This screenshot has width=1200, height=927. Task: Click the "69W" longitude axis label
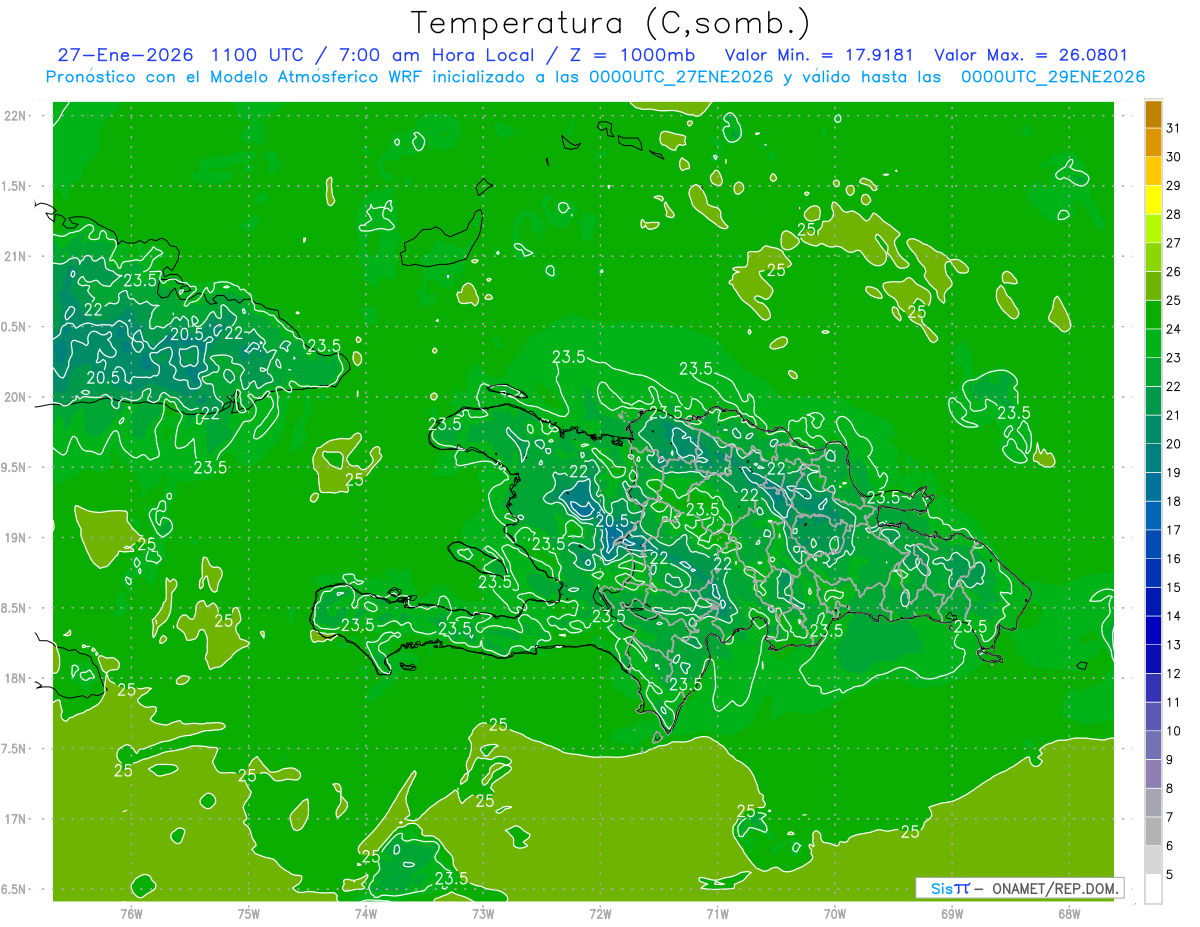coord(952,913)
